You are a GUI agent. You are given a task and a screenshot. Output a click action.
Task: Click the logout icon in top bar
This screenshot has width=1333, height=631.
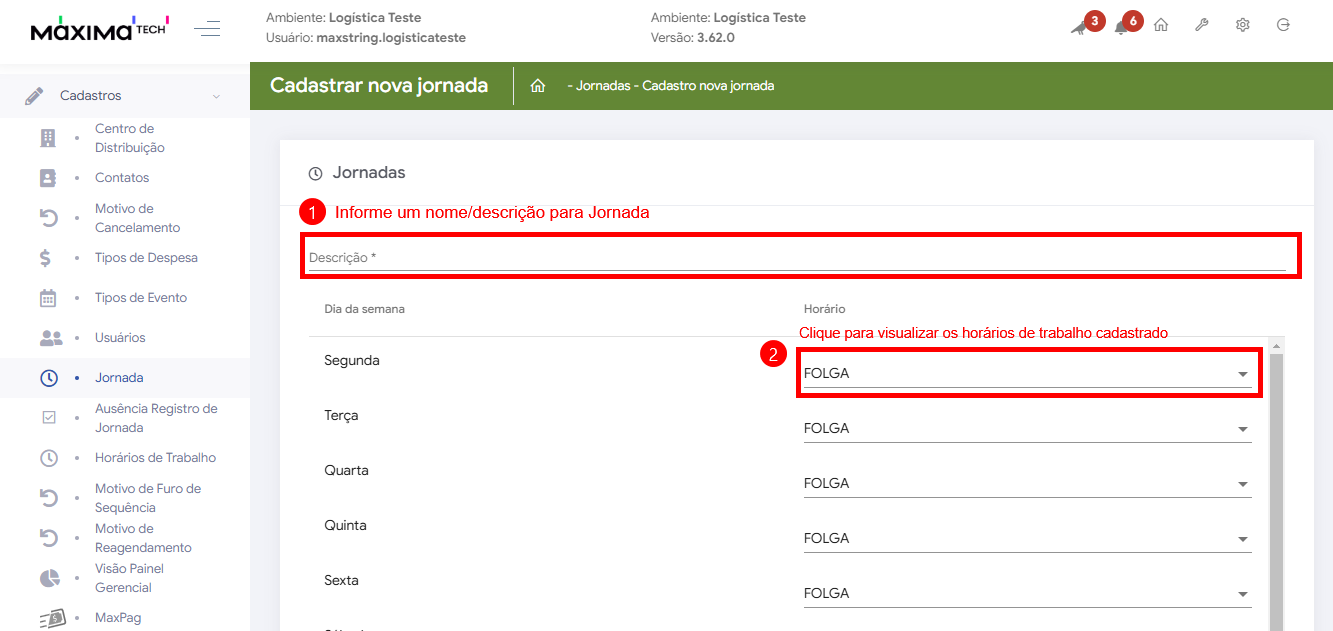tap(1283, 25)
